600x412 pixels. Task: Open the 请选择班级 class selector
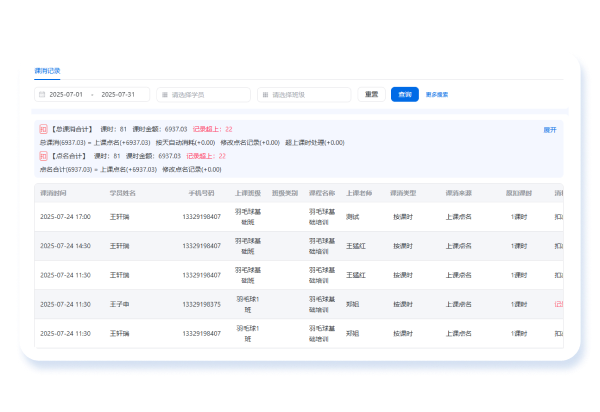304,95
